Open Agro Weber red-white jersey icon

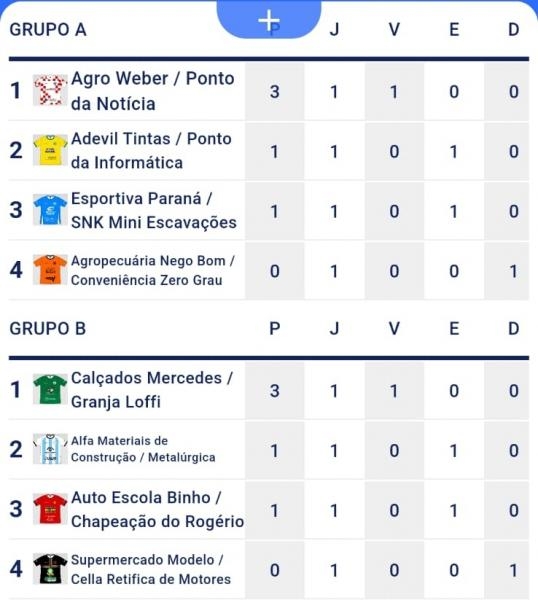[x=50, y=90]
